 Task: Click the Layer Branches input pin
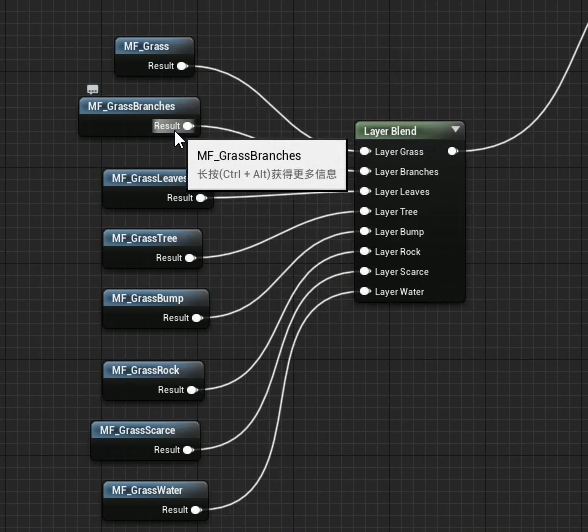click(365, 171)
